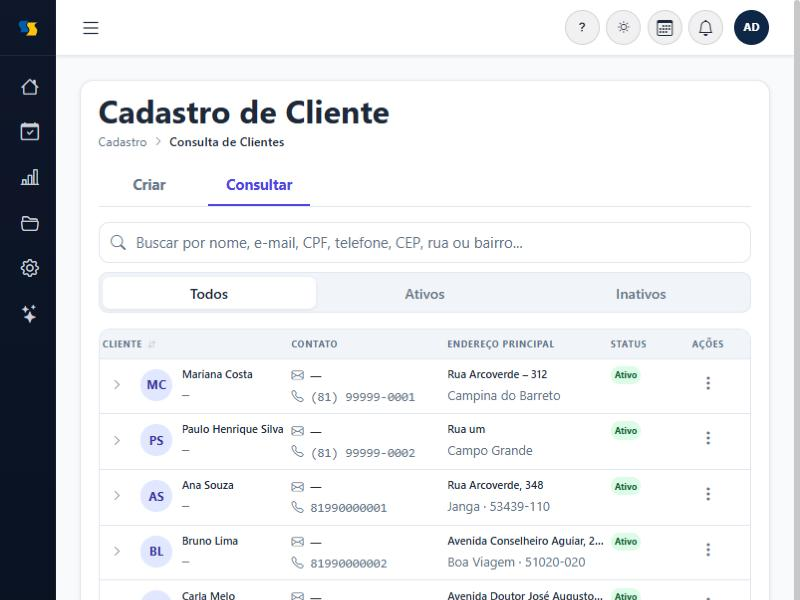Click the name Ana Souza

coord(208,485)
